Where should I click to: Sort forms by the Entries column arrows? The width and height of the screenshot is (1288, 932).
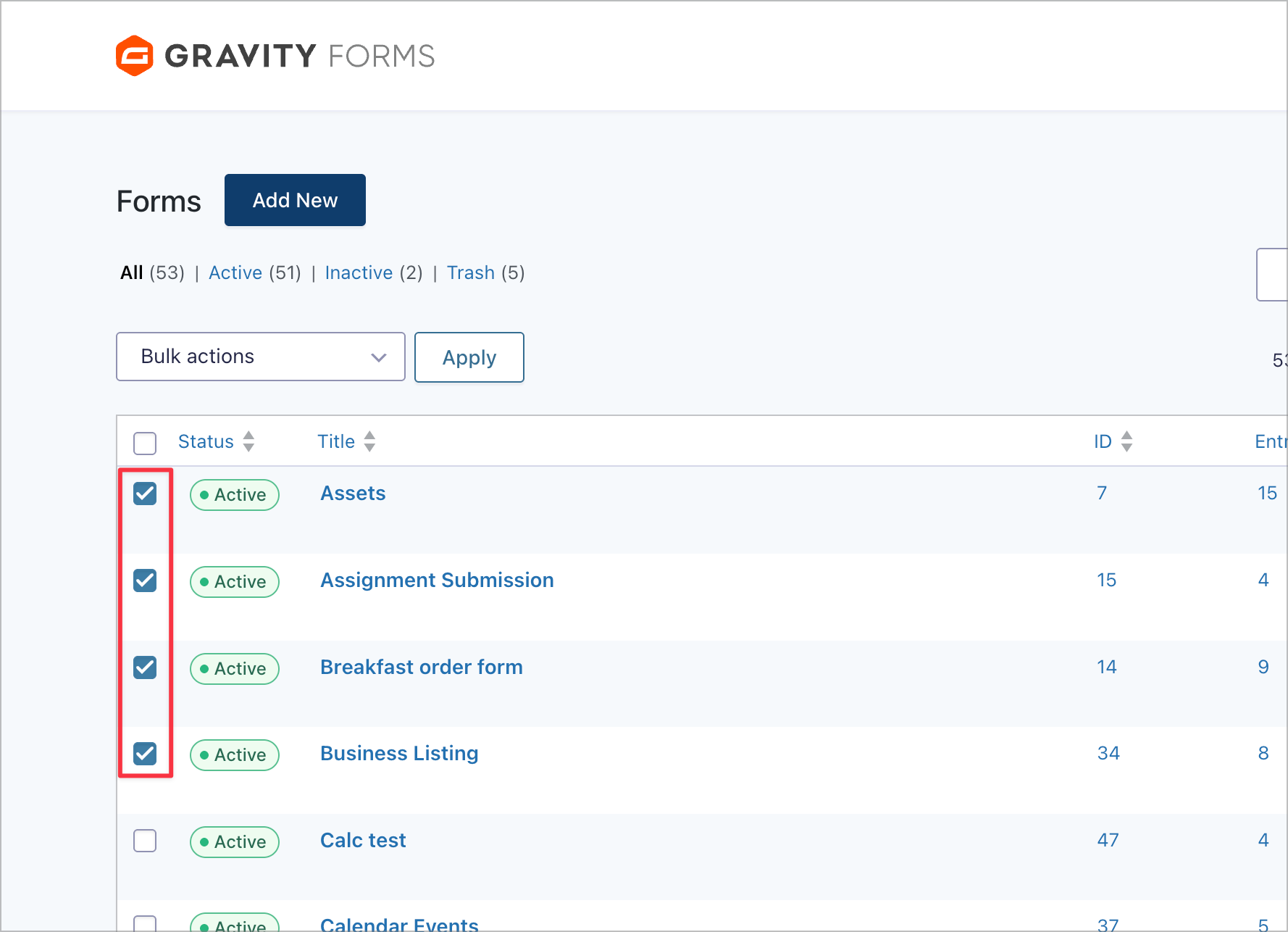click(1282, 441)
